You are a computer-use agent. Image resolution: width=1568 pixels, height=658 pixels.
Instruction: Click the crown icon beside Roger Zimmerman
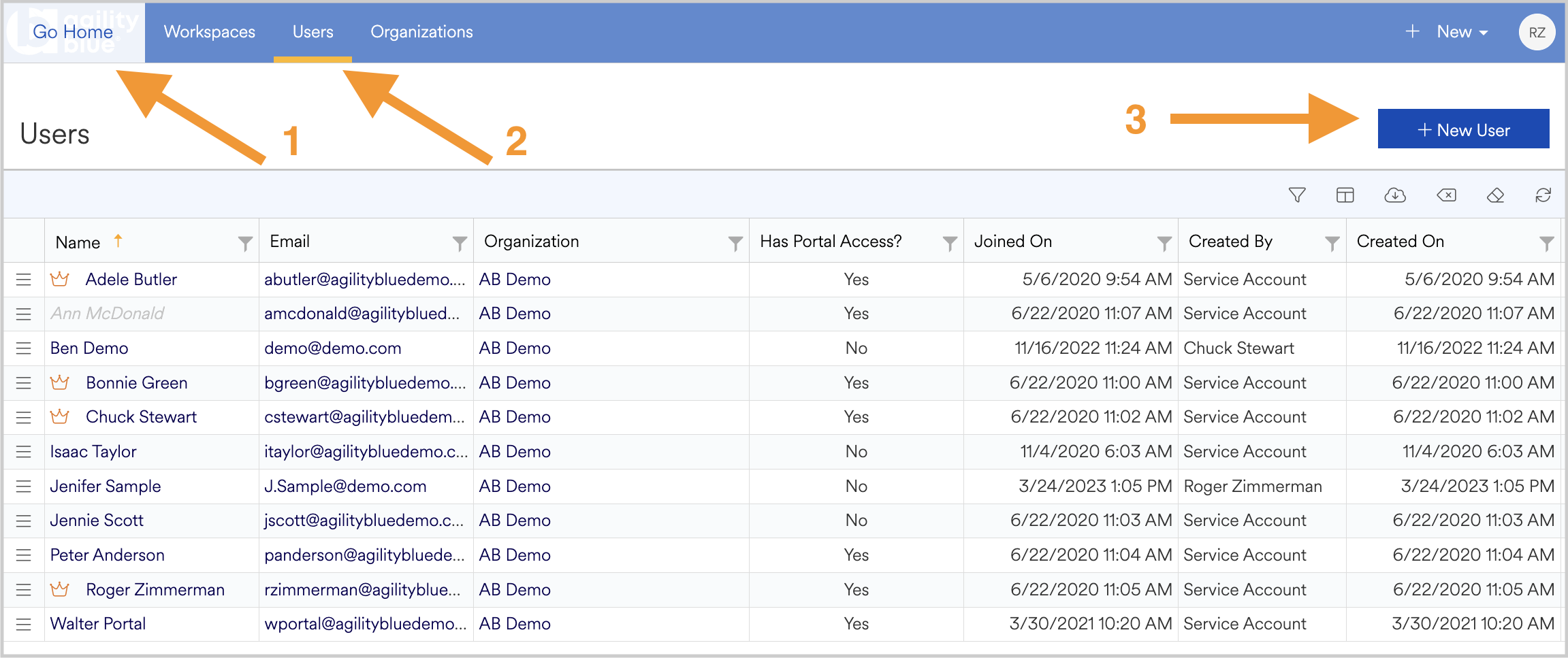coord(60,589)
